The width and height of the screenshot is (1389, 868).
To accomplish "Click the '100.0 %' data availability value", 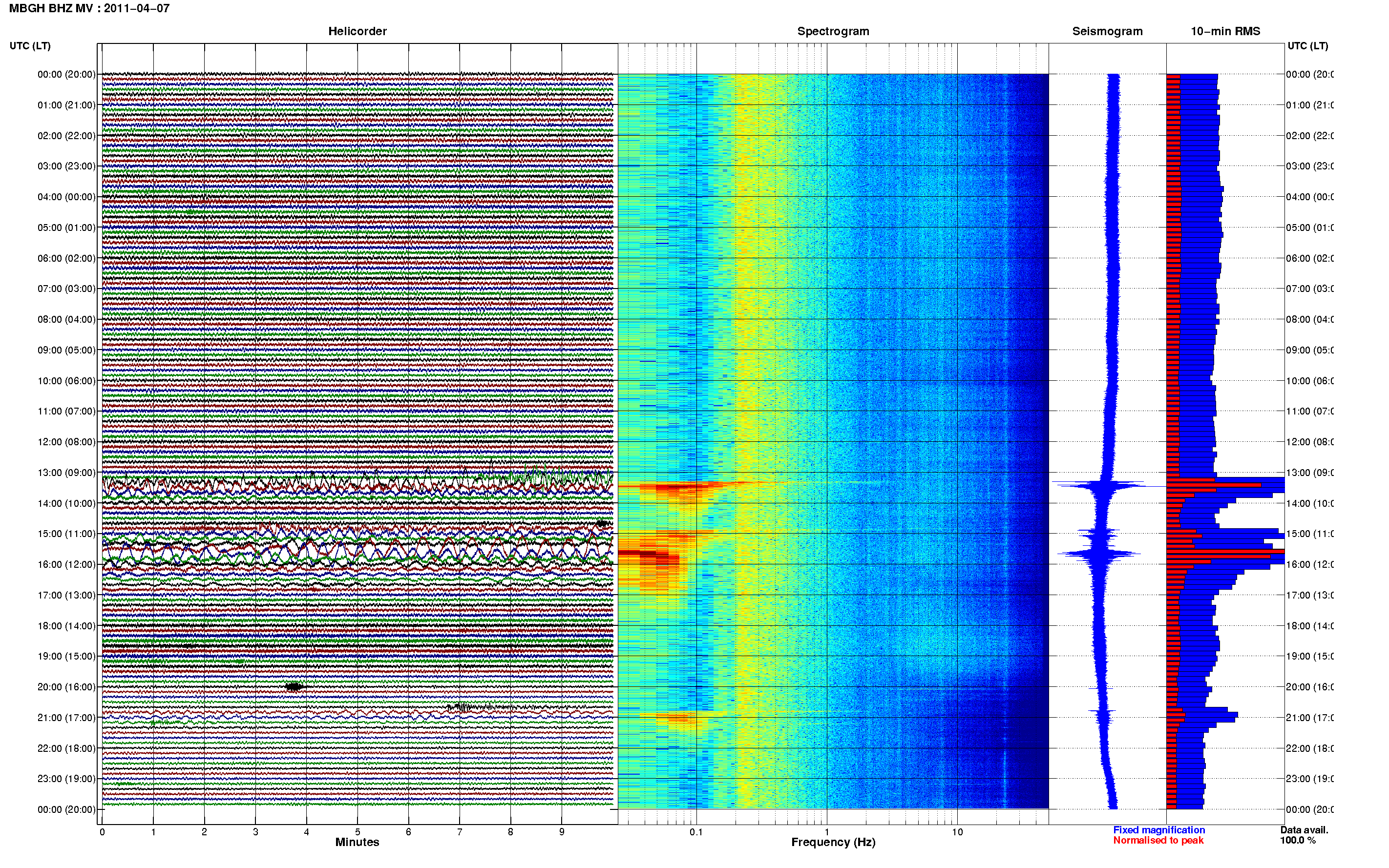I will [x=1298, y=841].
